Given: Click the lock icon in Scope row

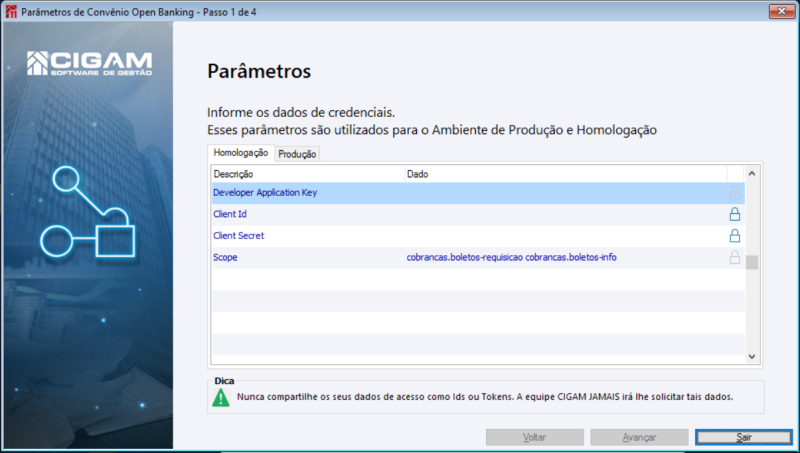Looking at the screenshot, I should [x=735, y=257].
